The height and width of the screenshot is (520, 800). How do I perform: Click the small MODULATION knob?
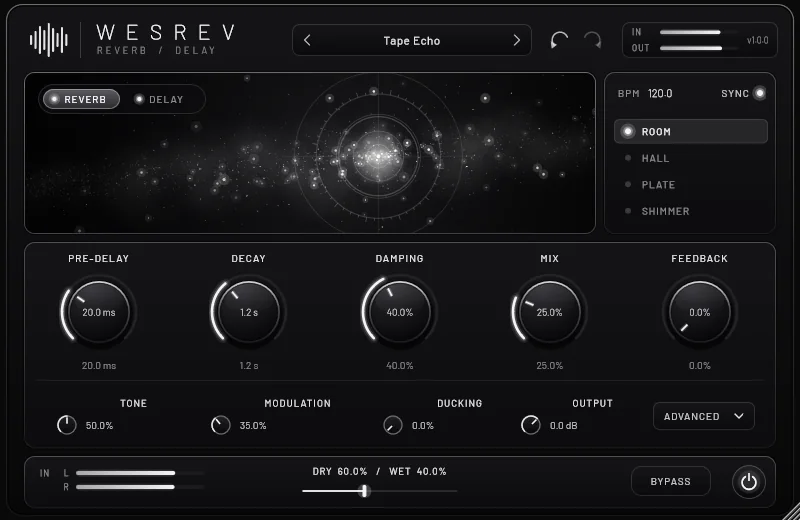[220, 425]
